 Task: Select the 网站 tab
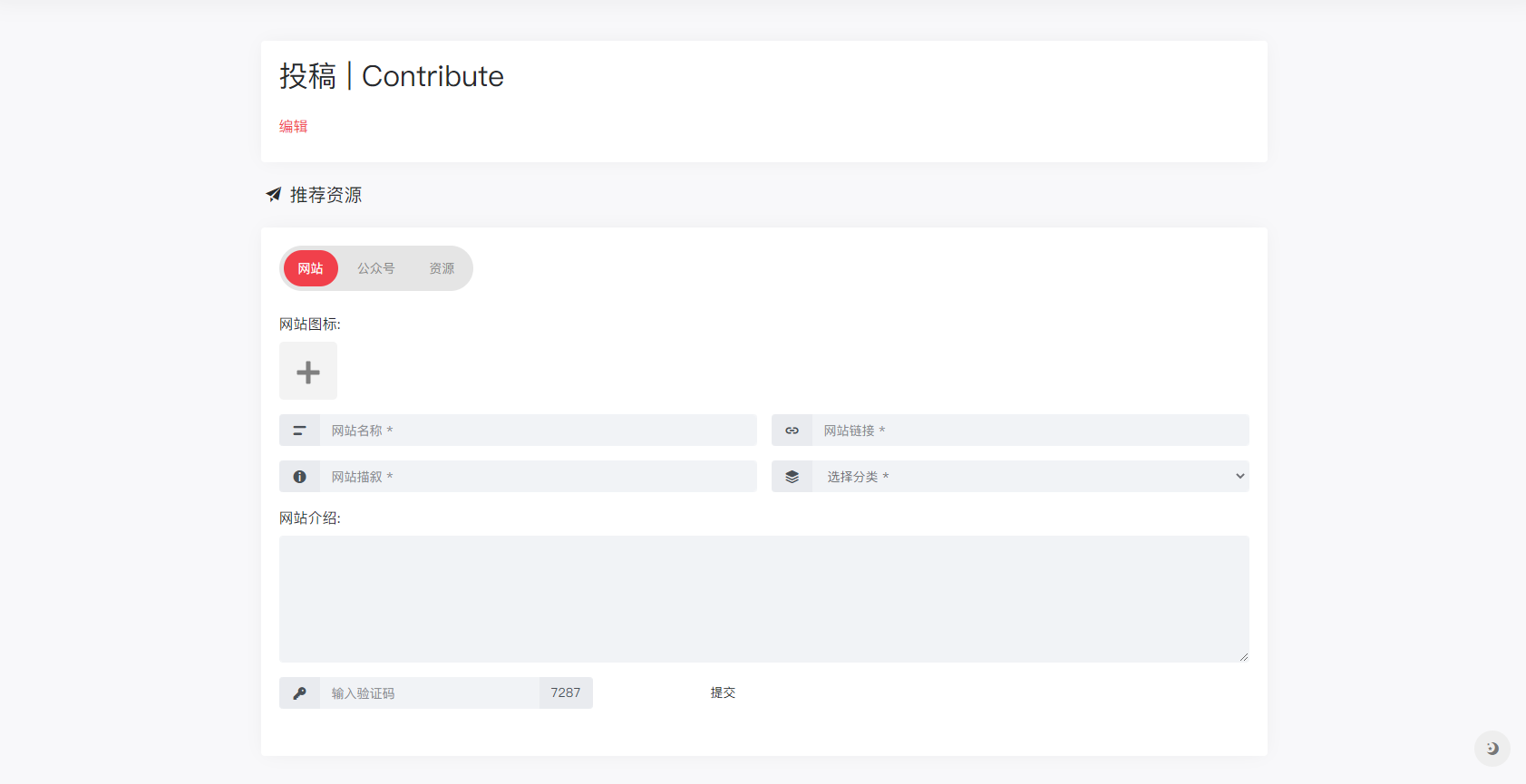[x=310, y=268]
